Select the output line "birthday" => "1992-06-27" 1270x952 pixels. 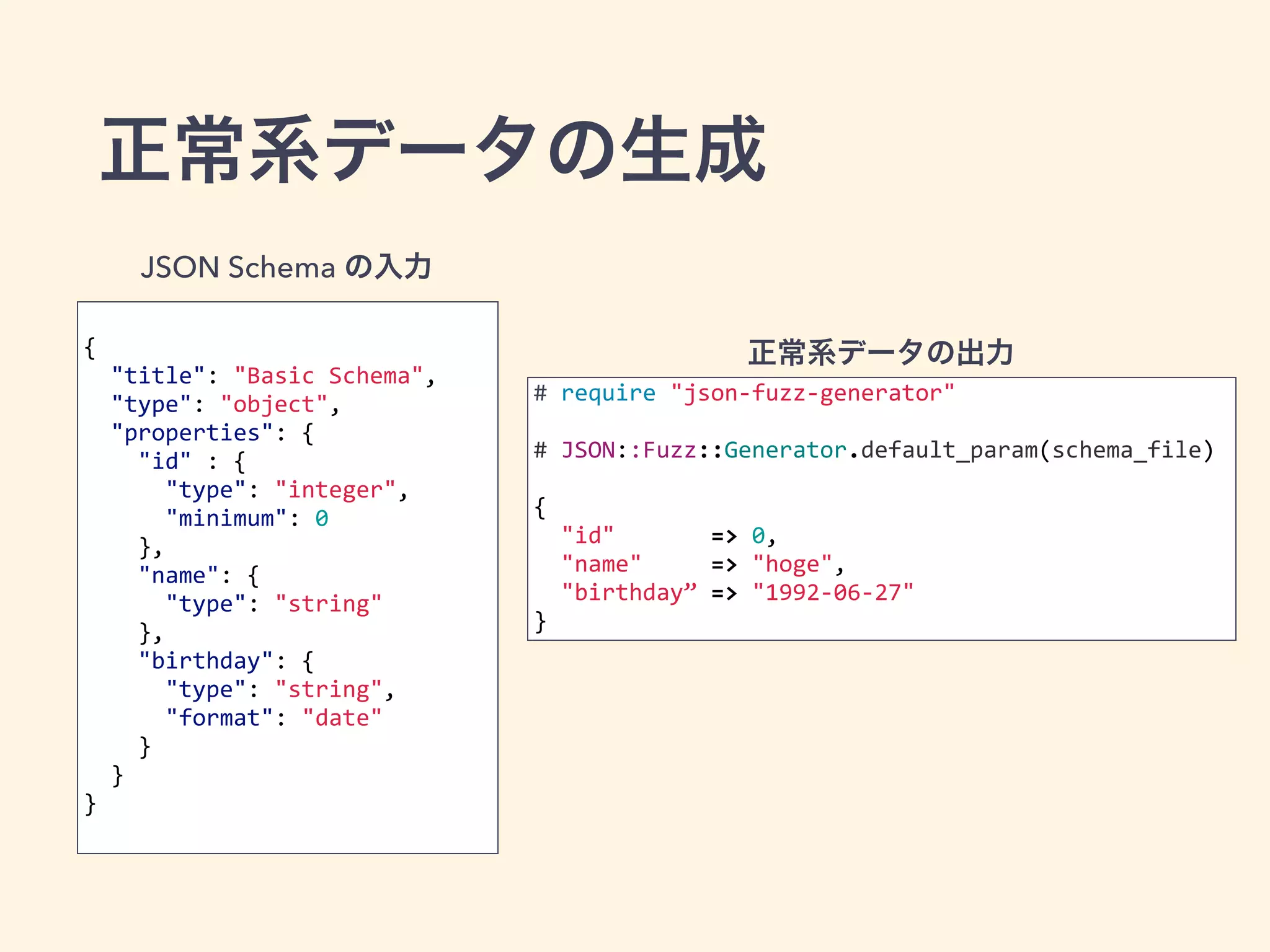[x=738, y=593]
